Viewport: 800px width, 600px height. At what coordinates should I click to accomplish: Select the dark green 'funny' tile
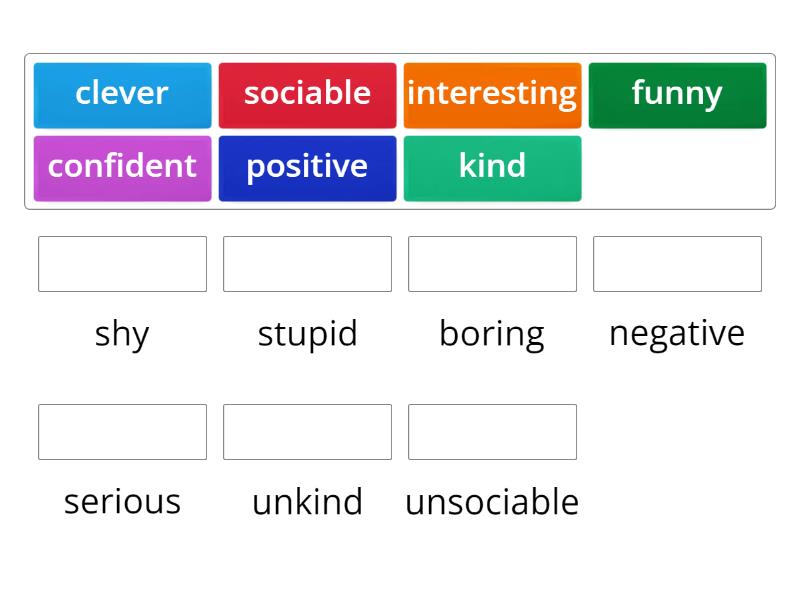tap(677, 95)
